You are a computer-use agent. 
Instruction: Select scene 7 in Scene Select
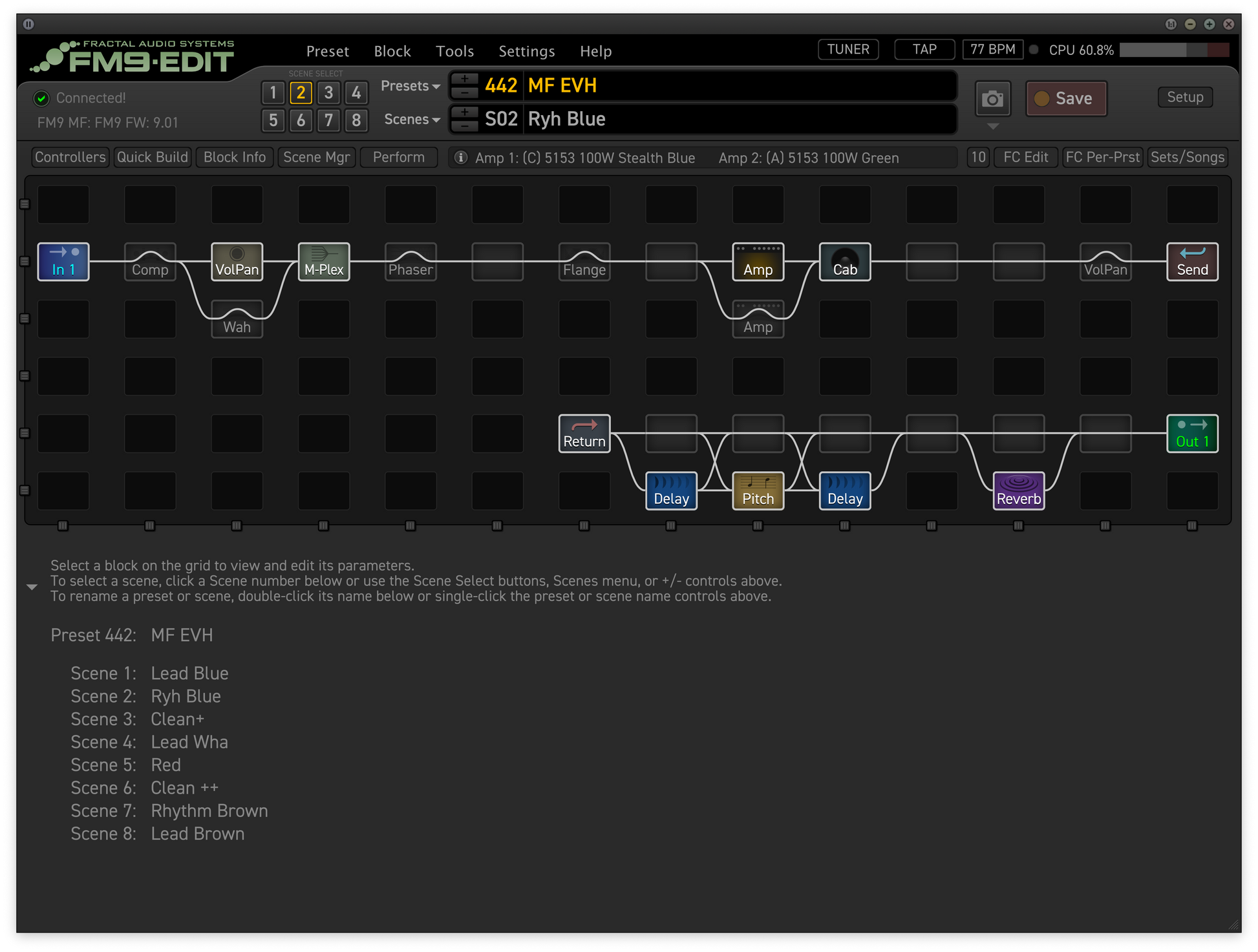click(328, 120)
